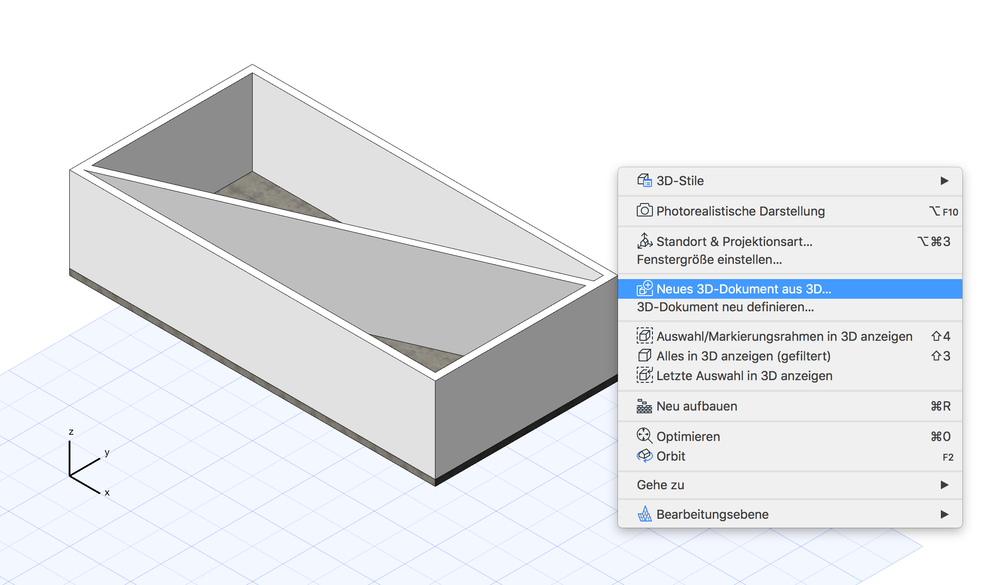Expand the Bearbeitungsebene submenu arrow

(x=944, y=514)
